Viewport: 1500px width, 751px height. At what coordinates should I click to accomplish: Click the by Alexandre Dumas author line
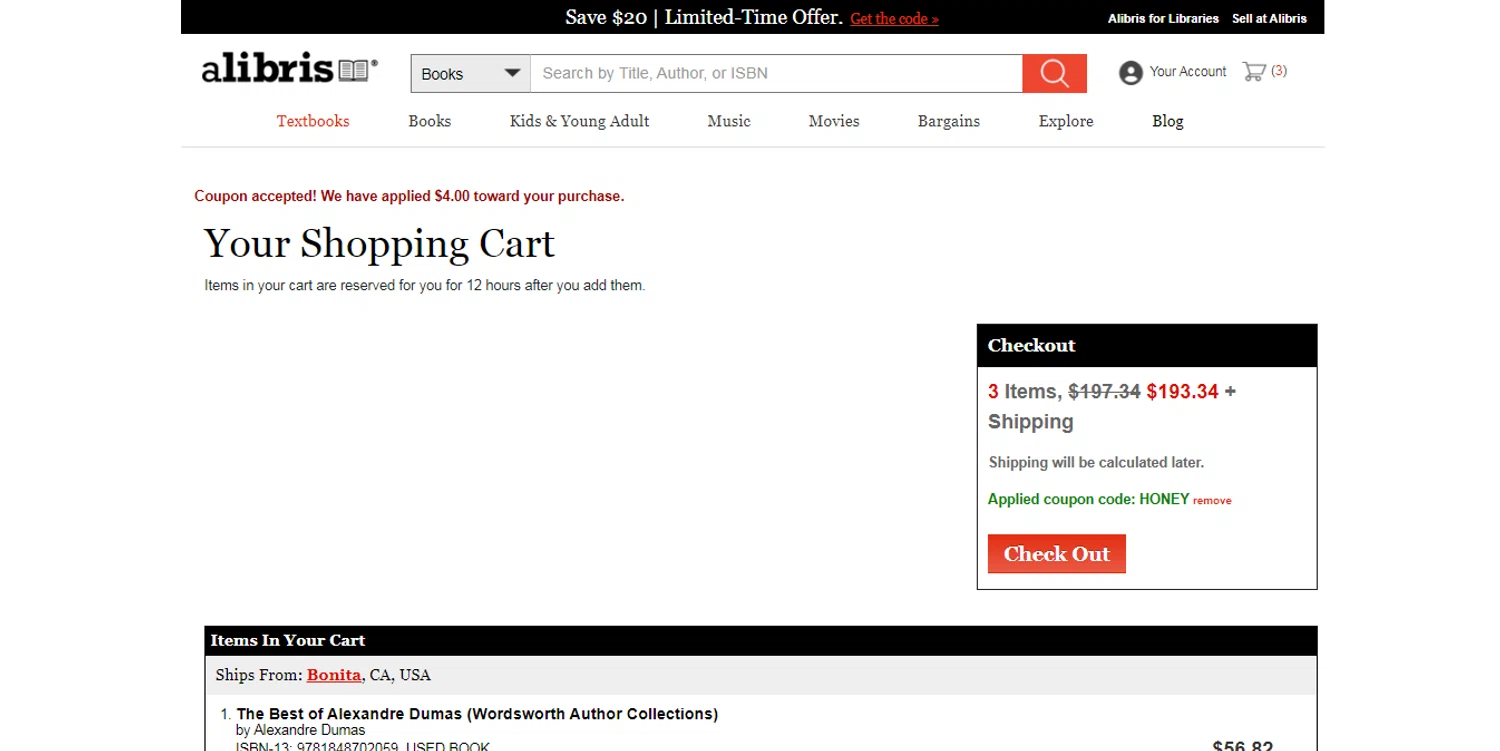[x=301, y=730]
